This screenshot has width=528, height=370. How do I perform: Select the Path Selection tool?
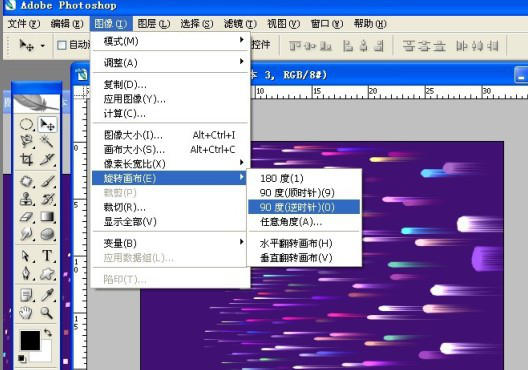click(26, 256)
